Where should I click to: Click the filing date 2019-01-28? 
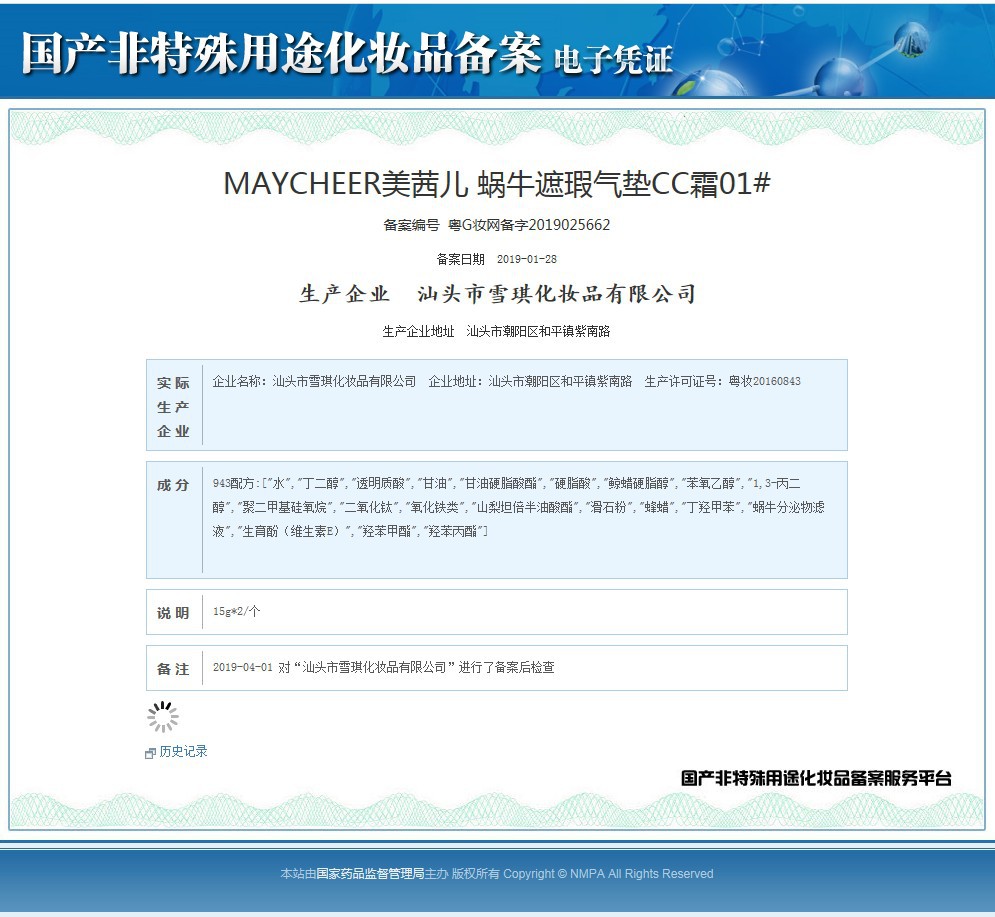pos(527,259)
